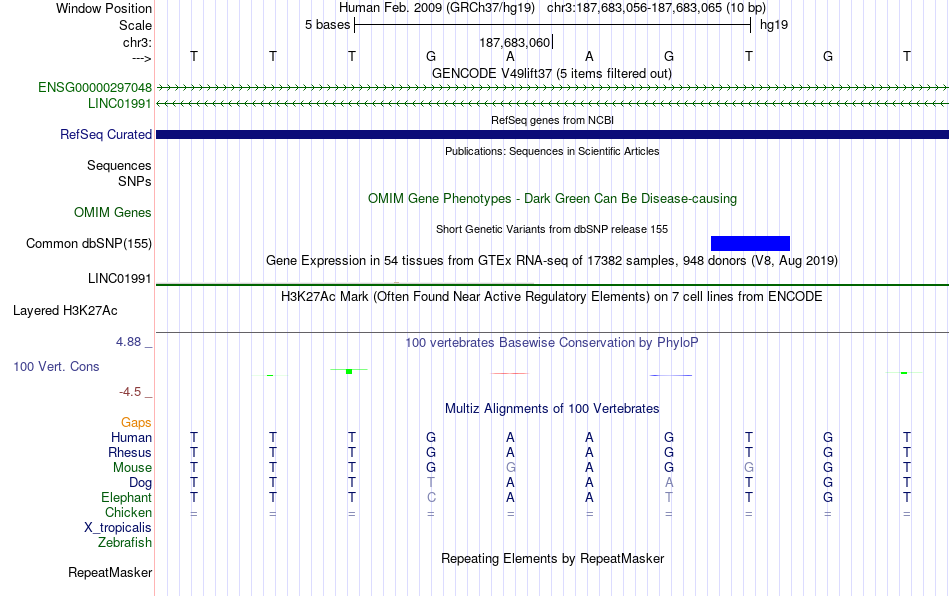Click the GENCODE V49lift37 track title

click(x=551, y=73)
